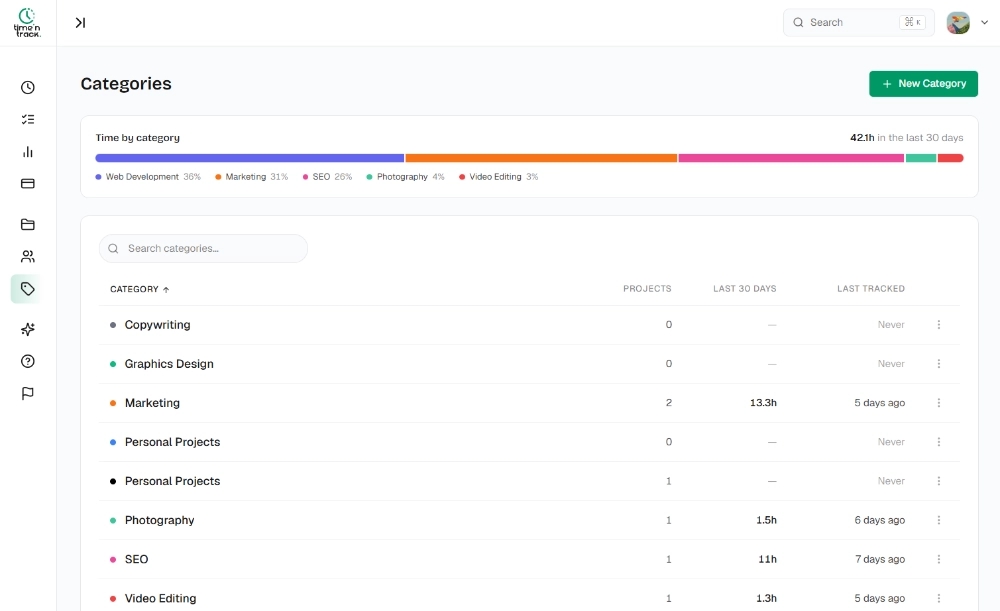Image resolution: width=1000 pixels, height=611 pixels.
Task: Click the time'n track logo
Action: (x=27, y=22)
